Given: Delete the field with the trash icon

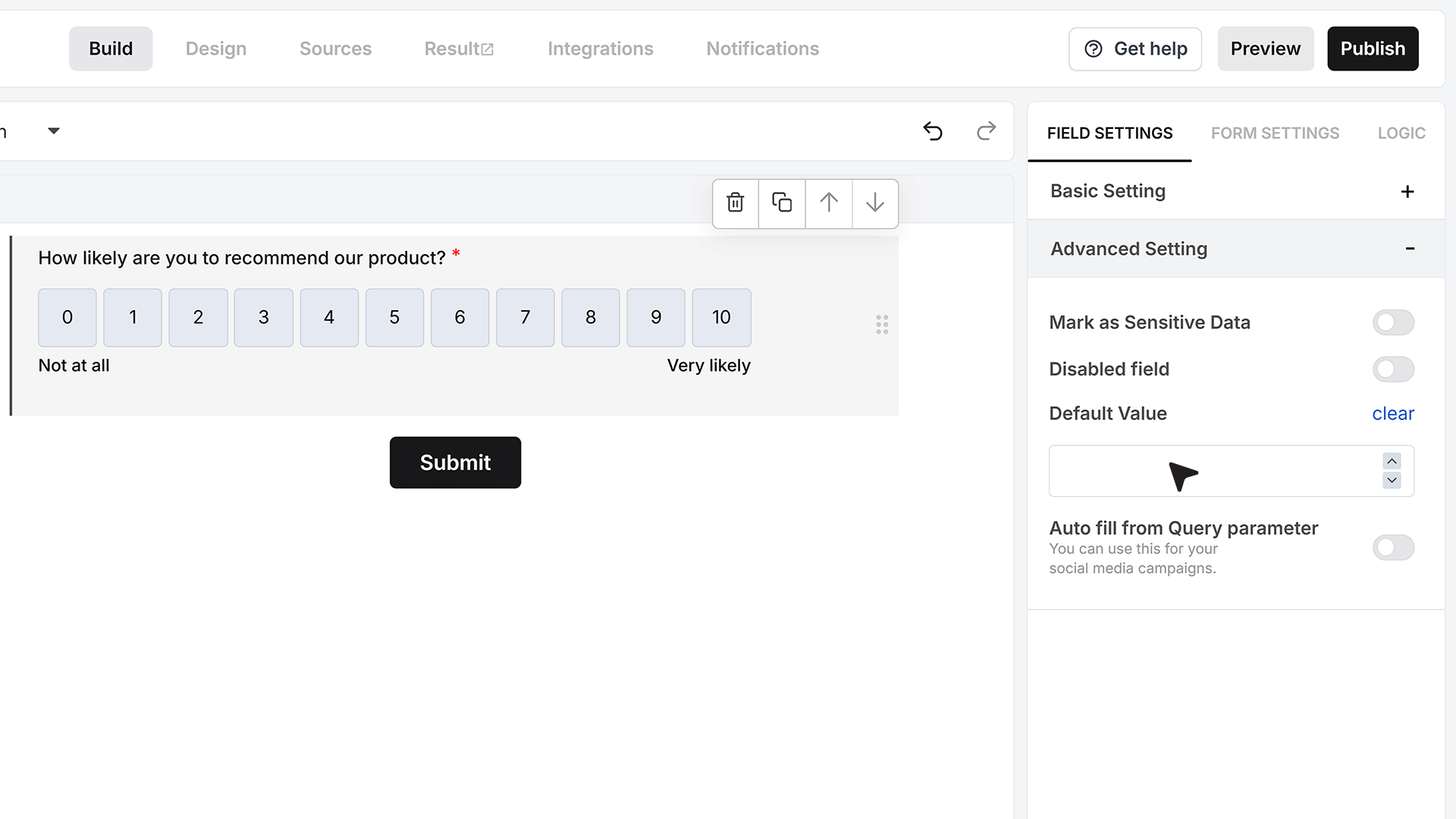Looking at the screenshot, I should tap(735, 203).
